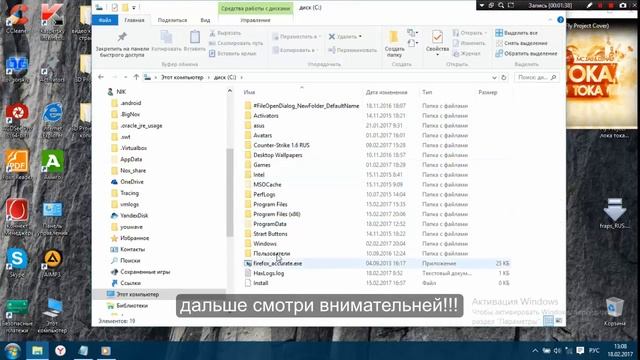The width and height of the screenshot is (640, 360).
Task: Select all (Выделить все) ribbon item
Action: (x=517, y=33)
